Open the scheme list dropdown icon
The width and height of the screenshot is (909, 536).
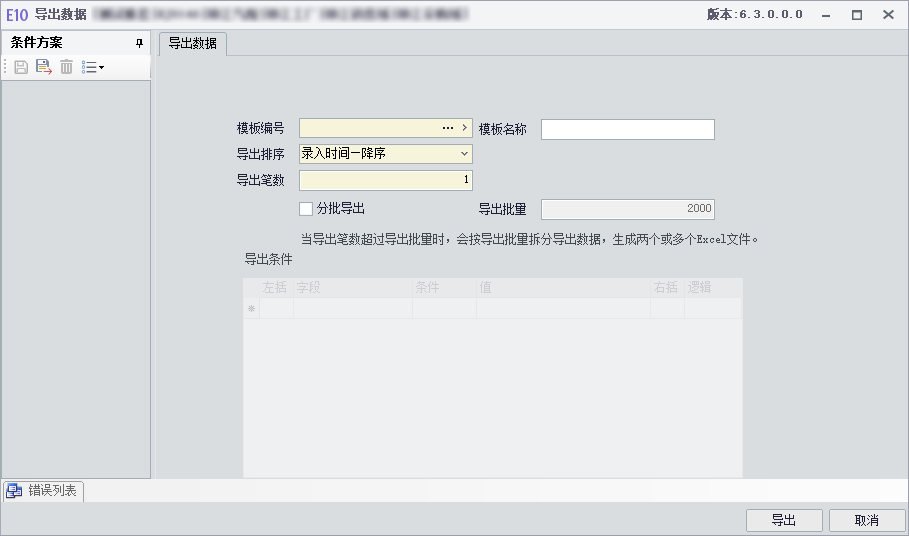[x=93, y=67]
